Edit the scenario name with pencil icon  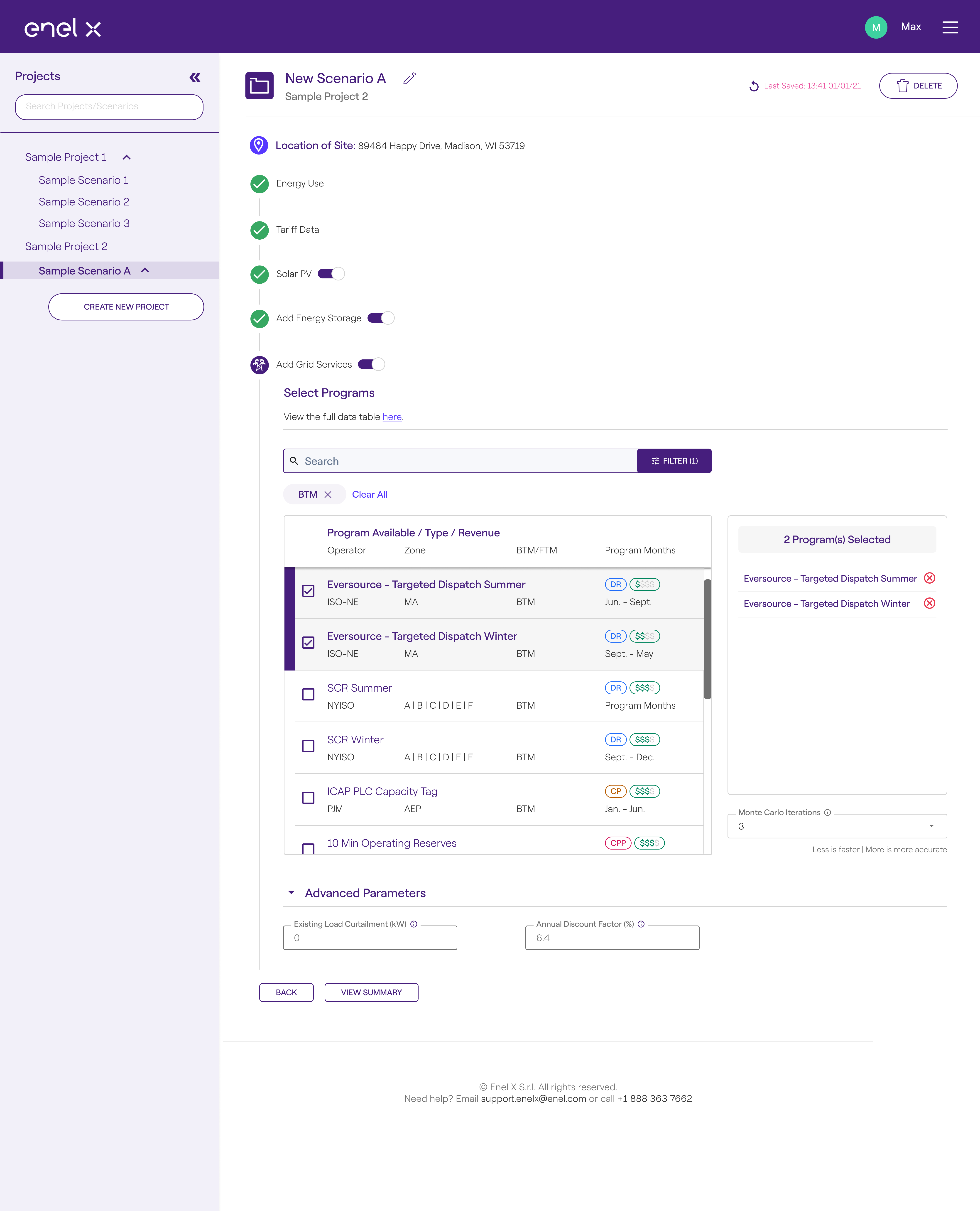(410, 79)
